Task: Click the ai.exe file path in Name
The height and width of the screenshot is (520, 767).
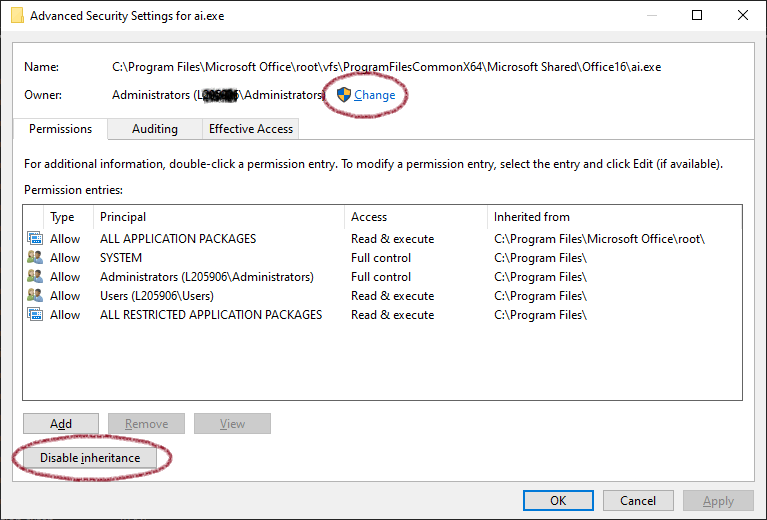Action: pyautogui.click(x=386, y=67)
